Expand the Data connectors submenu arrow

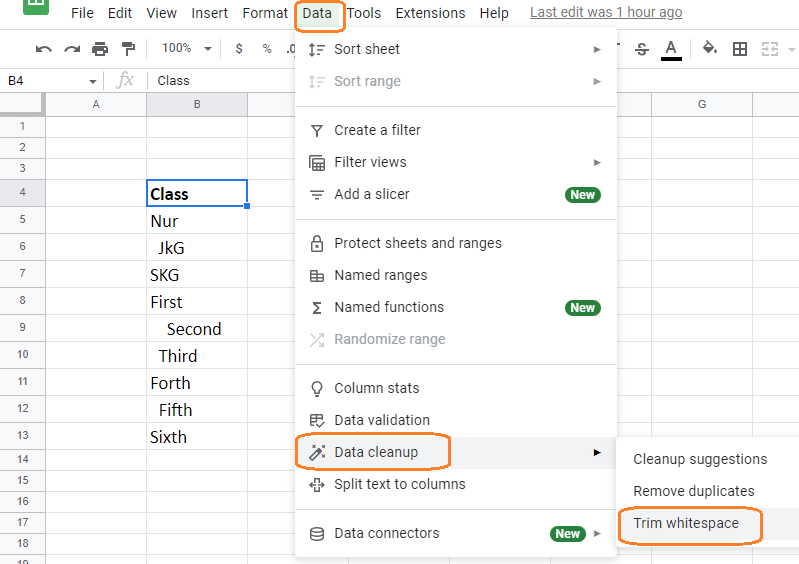597,533
